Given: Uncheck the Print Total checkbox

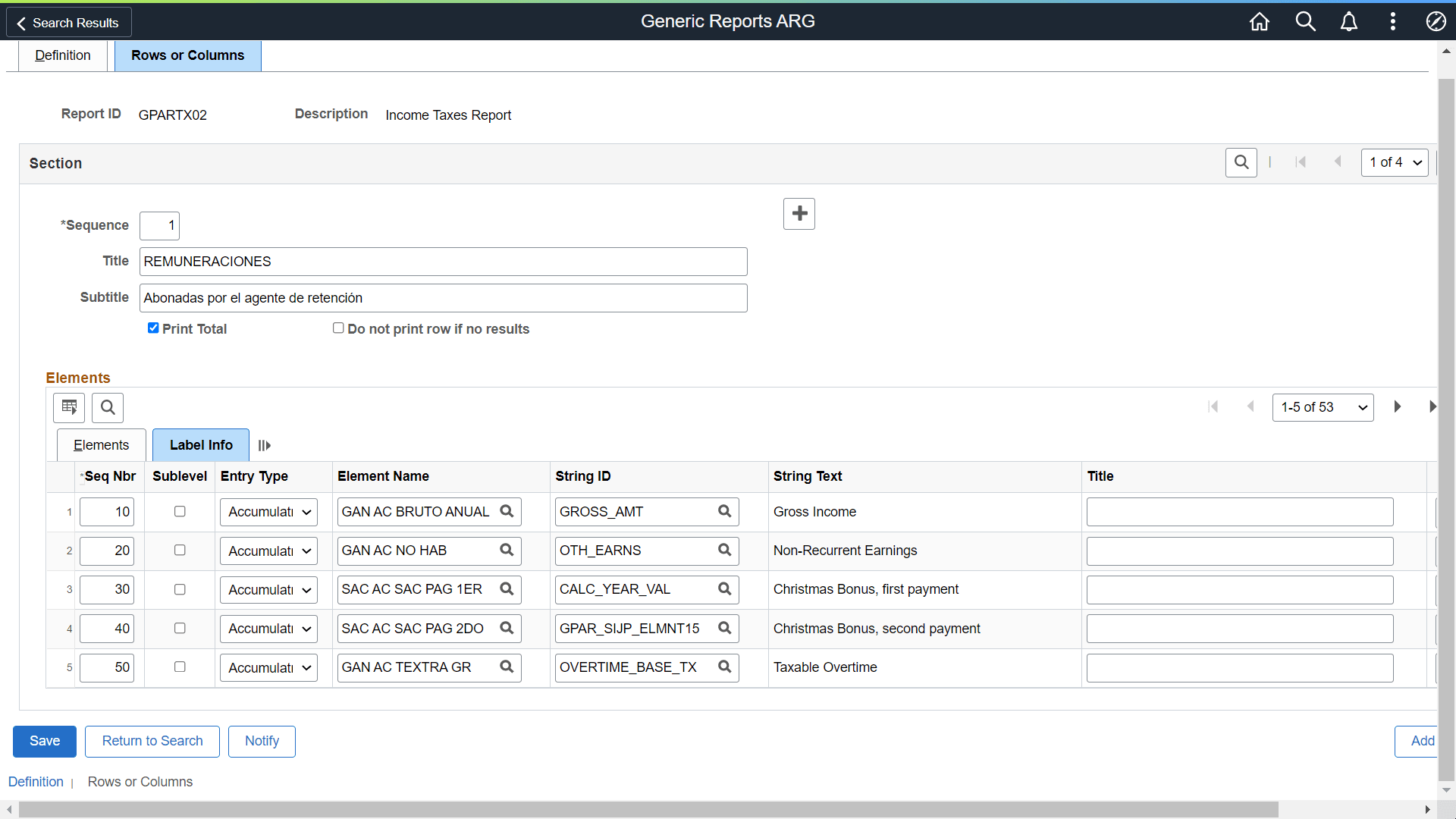Looking at the screenshot, I should [x=153, y=328].
